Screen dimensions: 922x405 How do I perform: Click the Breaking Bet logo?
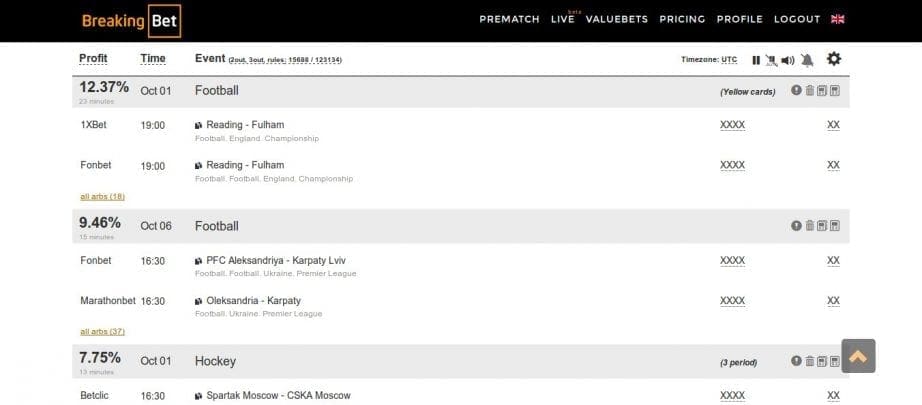(131, 21)
